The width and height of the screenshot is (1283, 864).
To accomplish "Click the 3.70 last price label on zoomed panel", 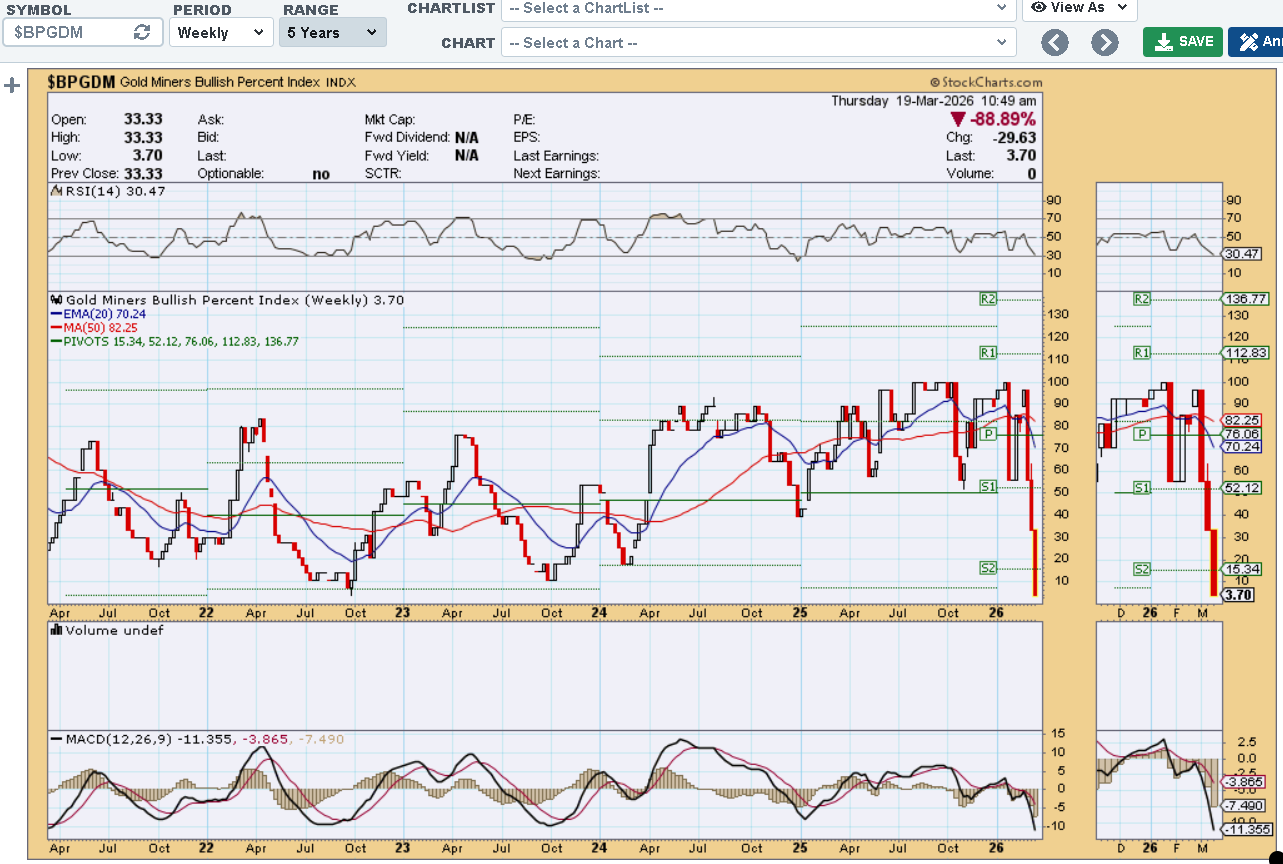I will (x=1238, y=594).
